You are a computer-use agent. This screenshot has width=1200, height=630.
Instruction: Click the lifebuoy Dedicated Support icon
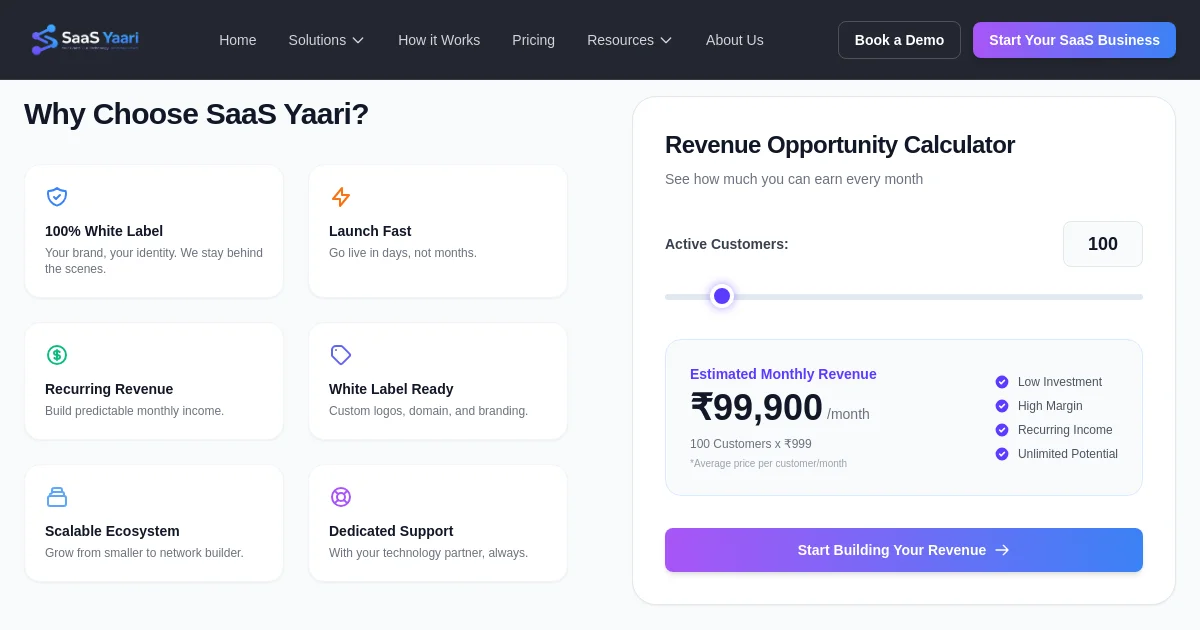point(341,497)
